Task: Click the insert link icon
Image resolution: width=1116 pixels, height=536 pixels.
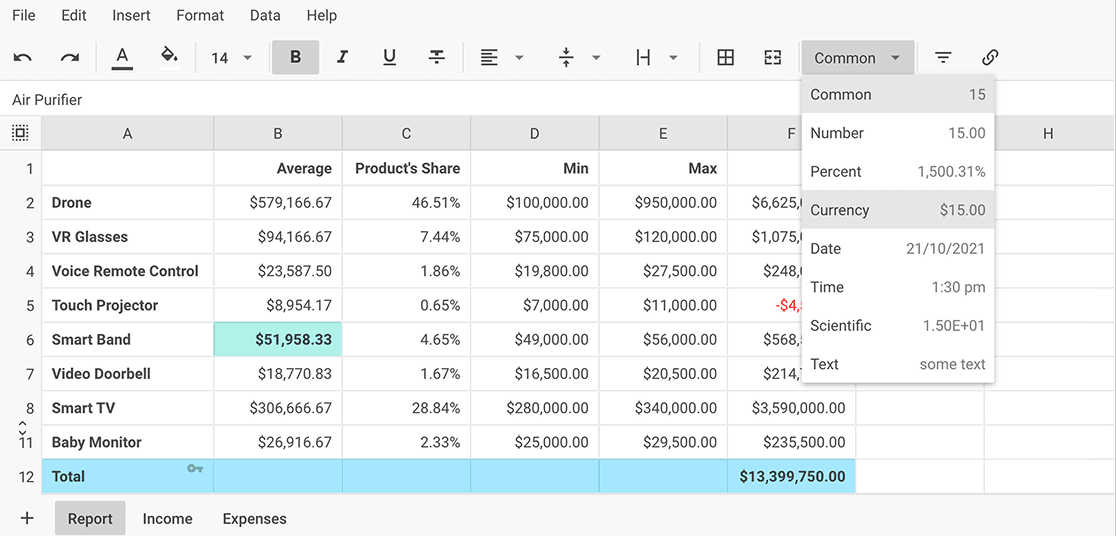Action: (x=991, y=58)
